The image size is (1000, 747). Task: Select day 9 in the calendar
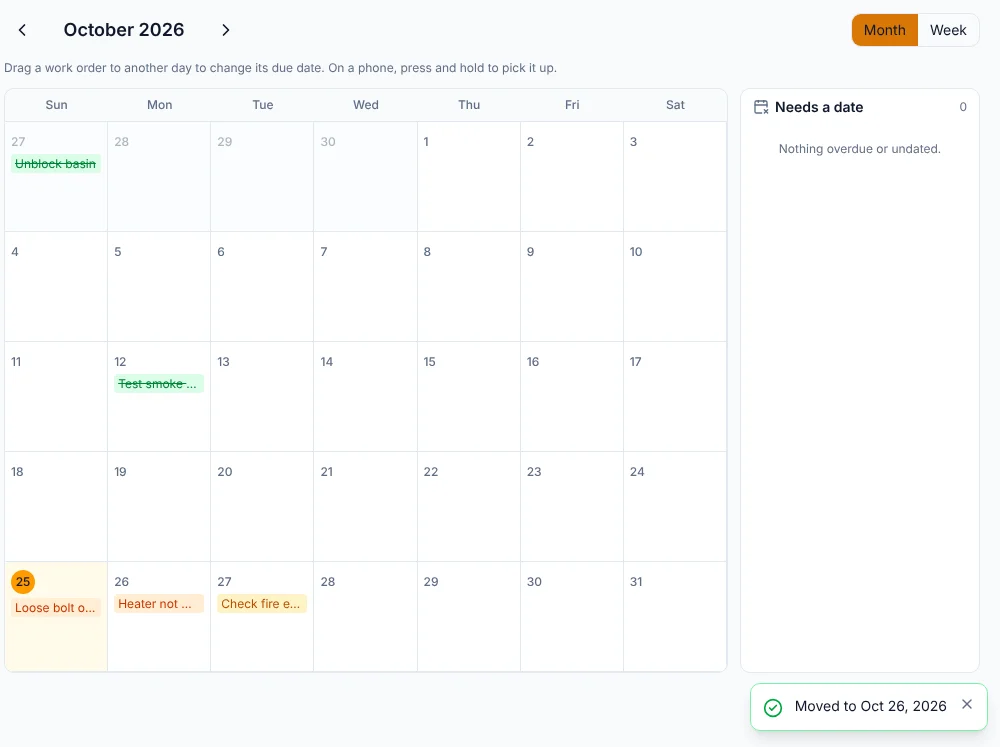(572, 286)
